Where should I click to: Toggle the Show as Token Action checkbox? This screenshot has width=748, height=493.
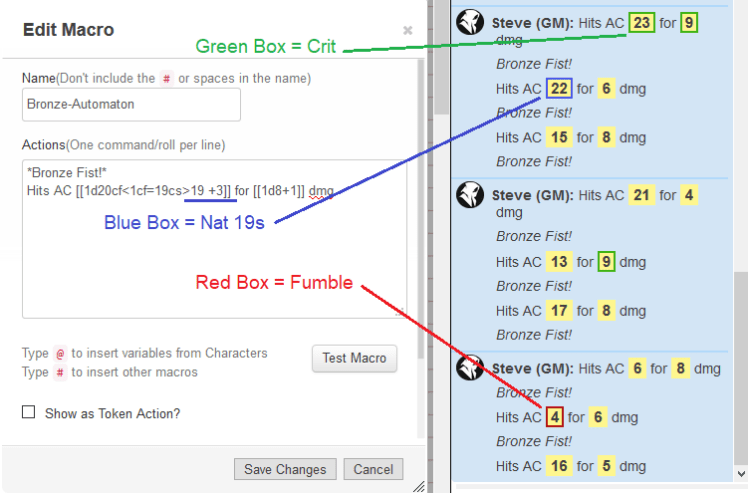click(28, 412)
